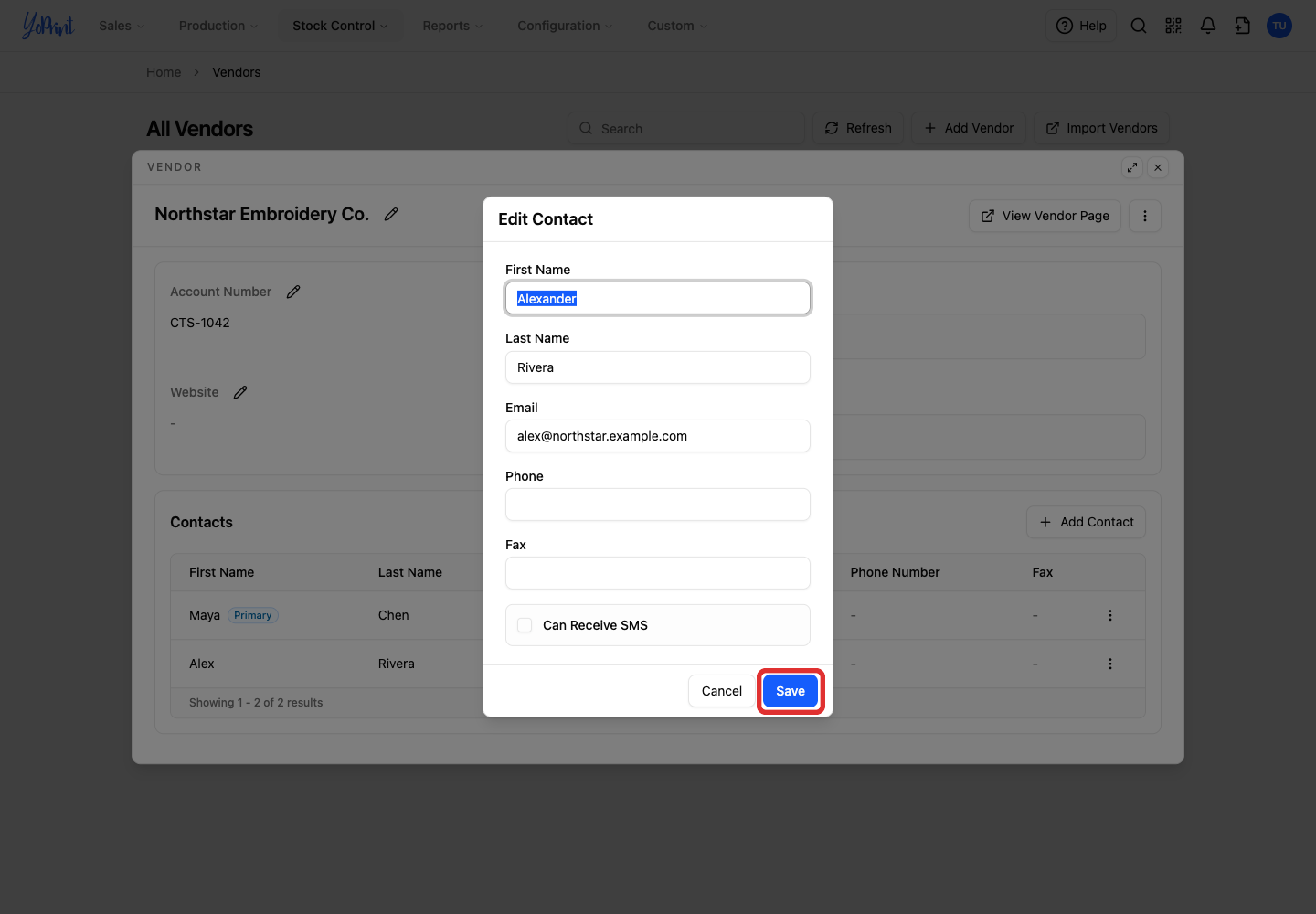The width and height of the screenshot is (1316, 914).
Task: Click into the Phone input field
Action: (x=658, y=505)
